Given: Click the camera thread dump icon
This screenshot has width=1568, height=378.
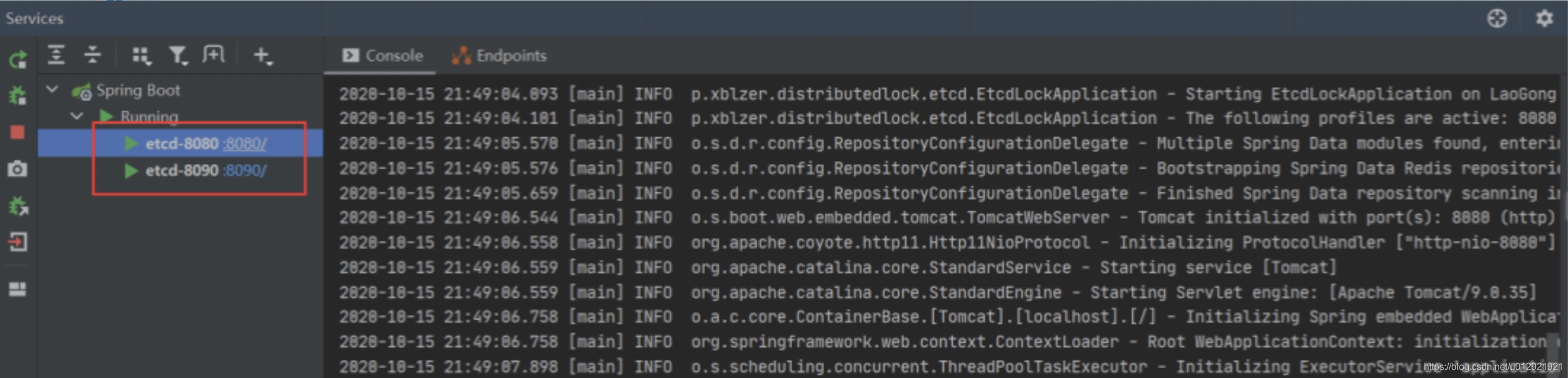Looking at the screenshot, I should [x=18, y=168].
